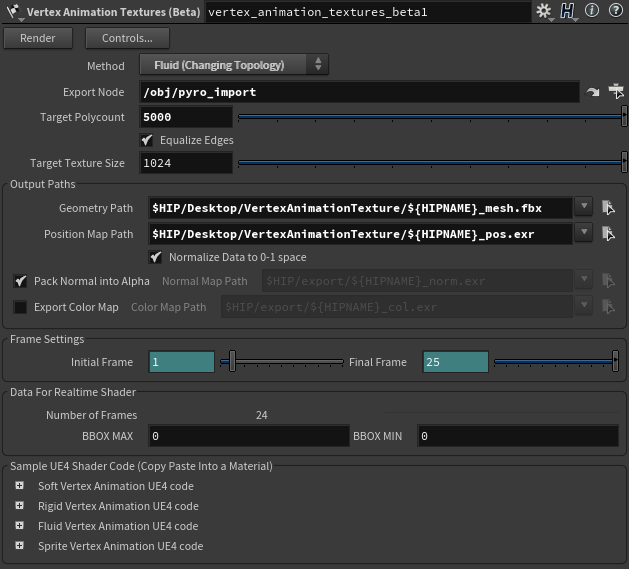This screenshot has height=569, width=629.
Task: Expand Soft Vertex Animation UE4 code
Action: 19,486
